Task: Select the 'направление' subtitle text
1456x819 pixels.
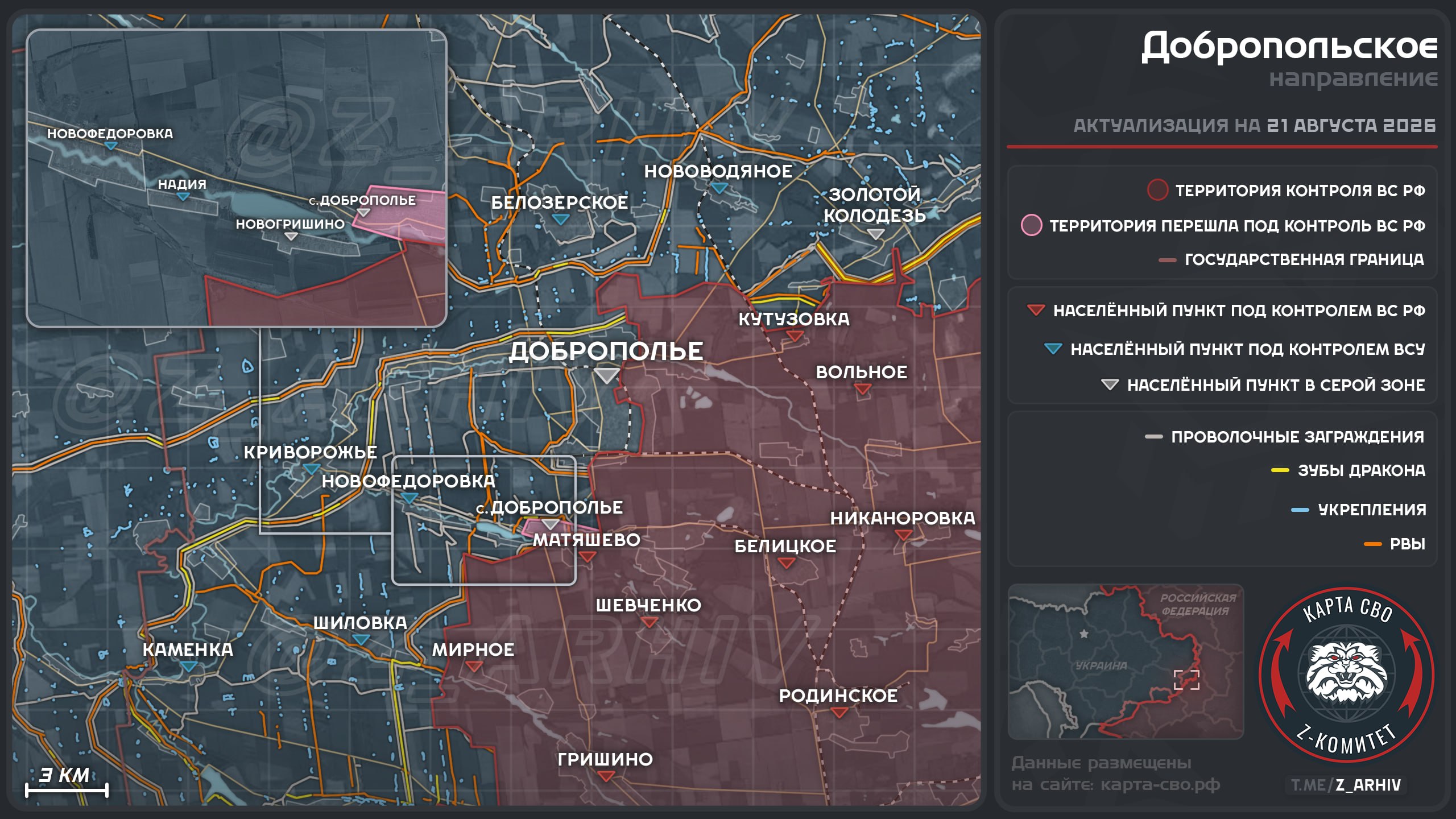Action: pos(1354,78)
